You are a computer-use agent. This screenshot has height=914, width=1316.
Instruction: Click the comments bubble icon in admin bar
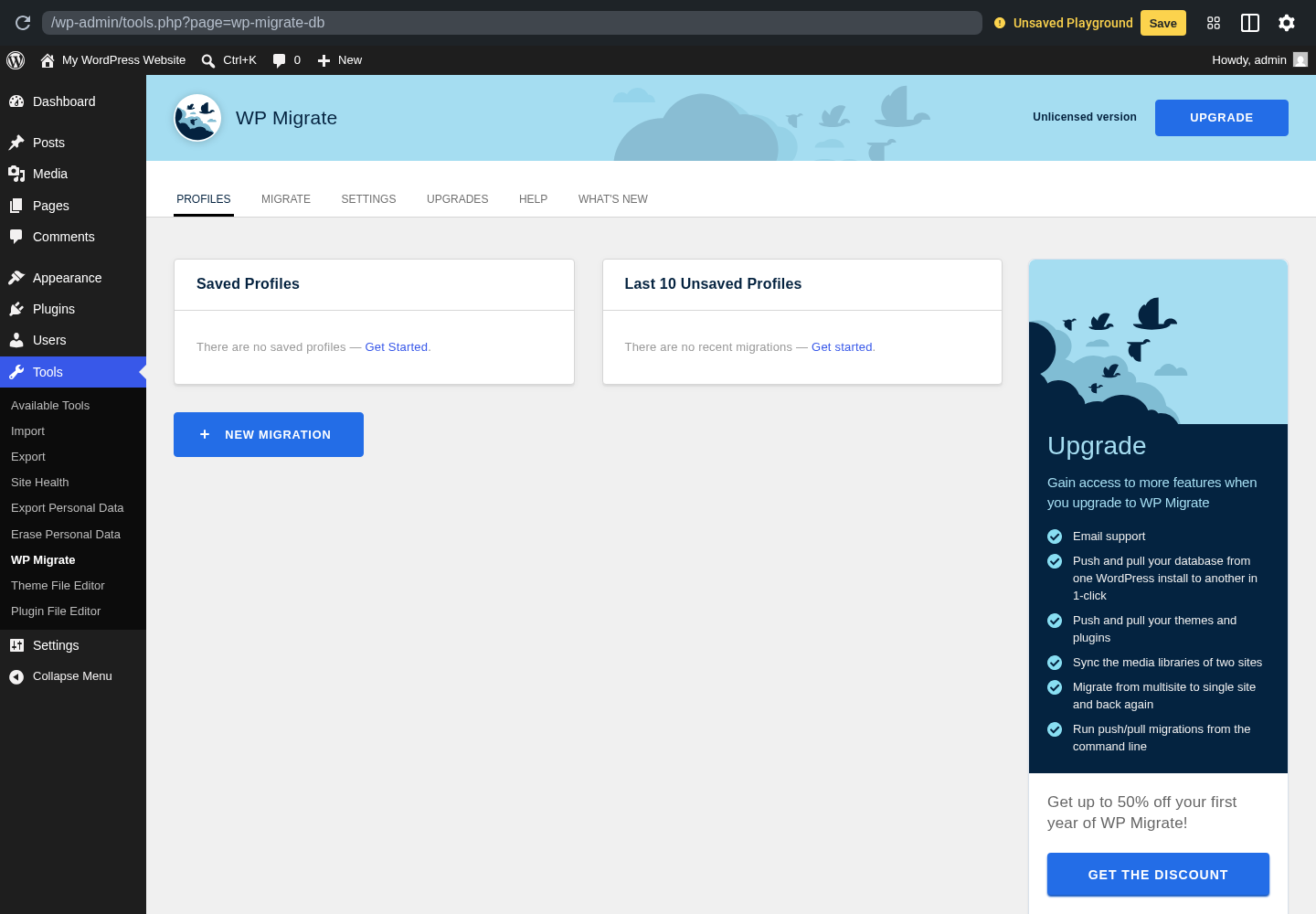click(279, 60)
